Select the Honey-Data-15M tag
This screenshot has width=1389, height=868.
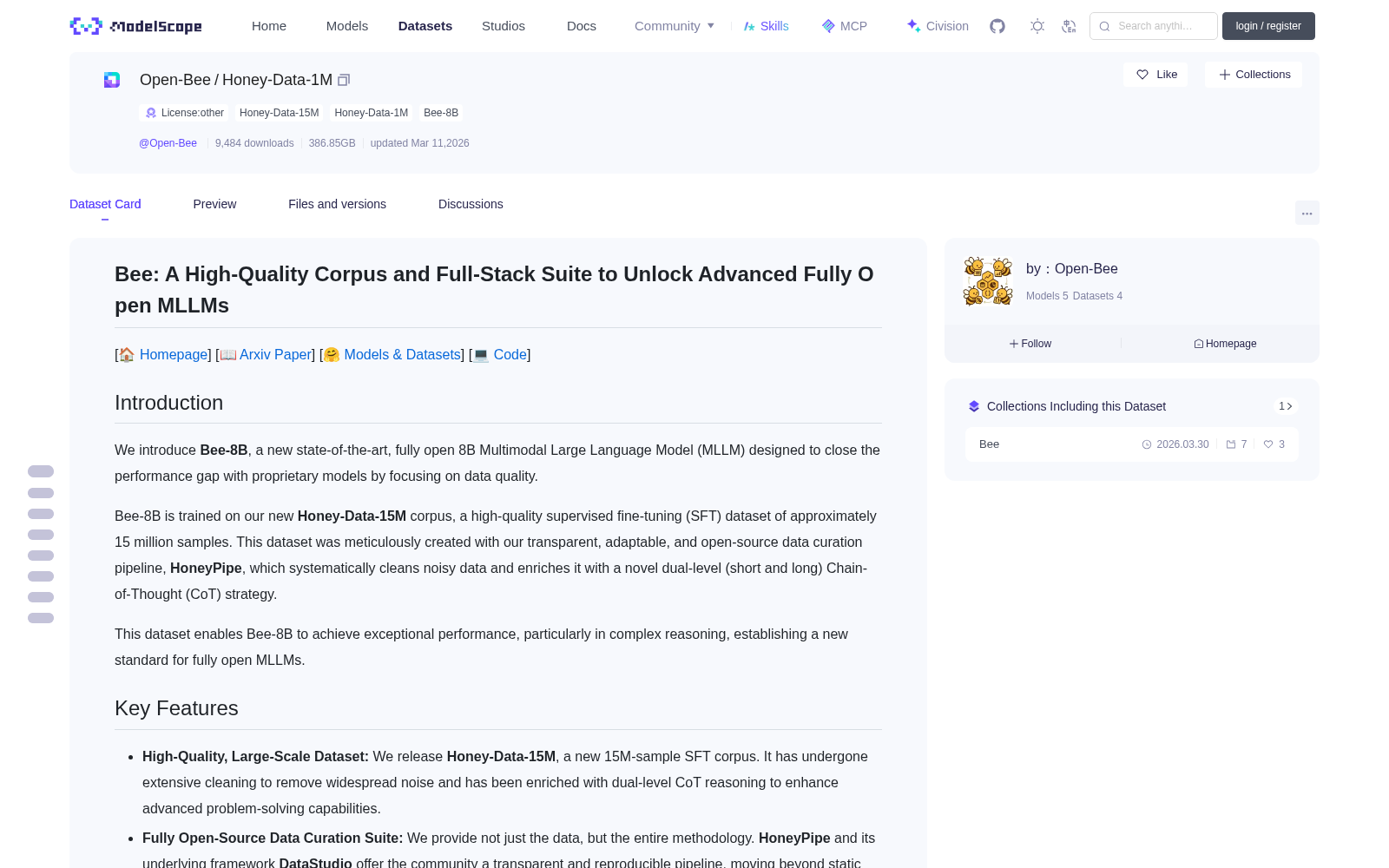[280, 113]
